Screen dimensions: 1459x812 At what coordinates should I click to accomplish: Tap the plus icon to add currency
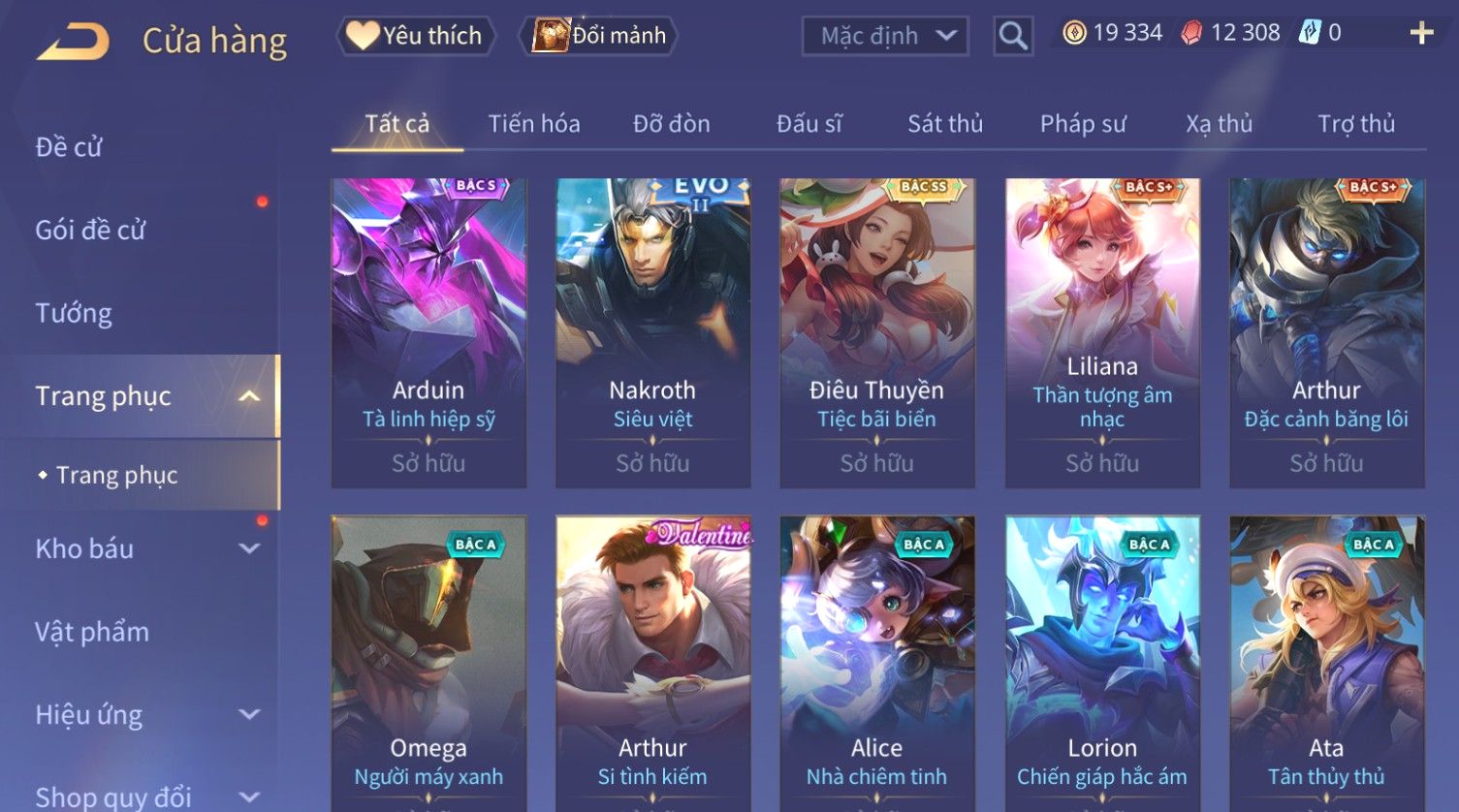tap(1421, 33)
